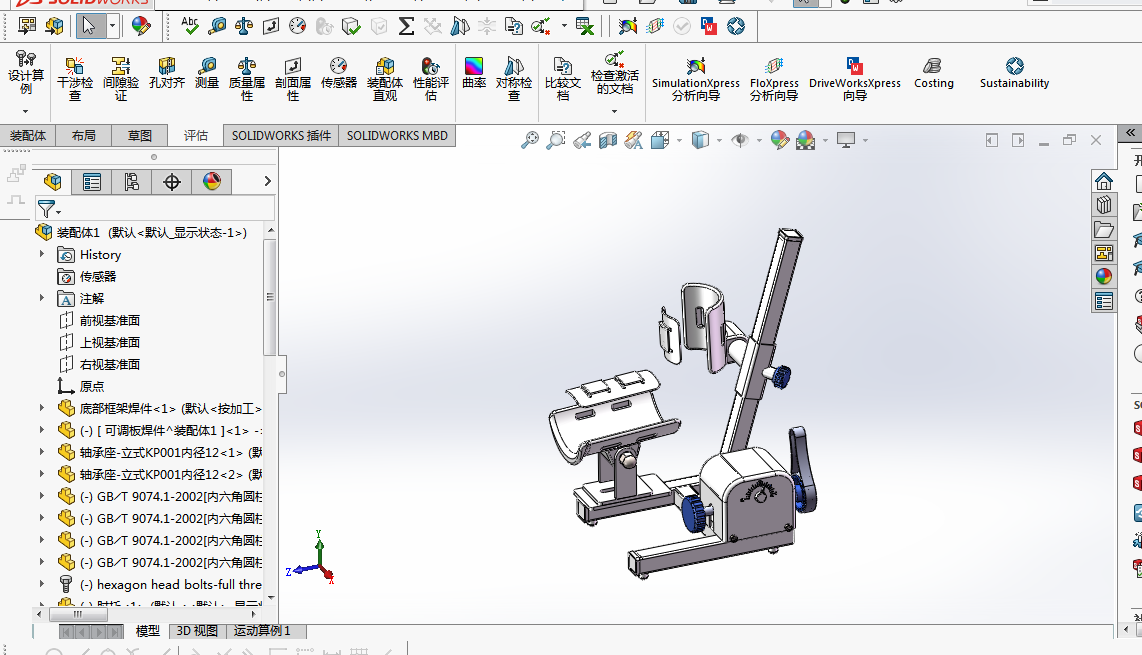Image resolution: width=1142 pixels, height=655 pixels.
Task: Collapse the task pane with the double chevron
Action: click(x=1131, y=132)
